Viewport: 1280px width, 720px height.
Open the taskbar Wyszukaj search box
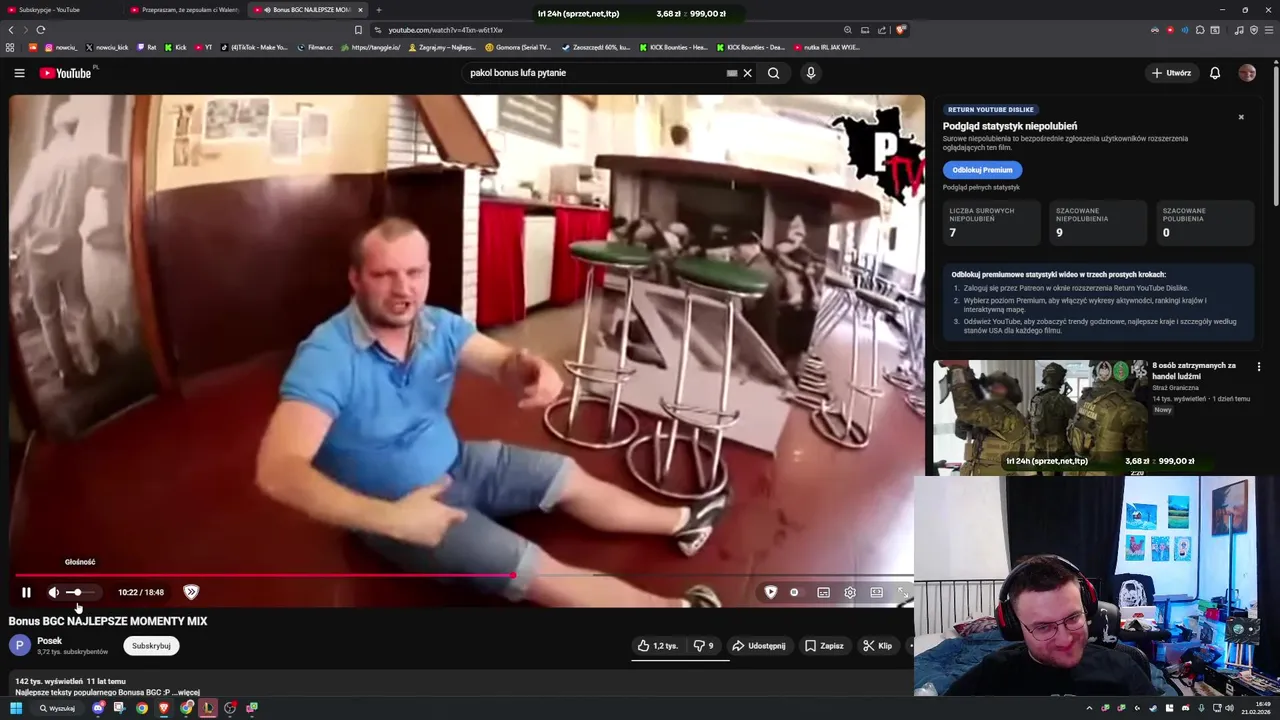click(x=58, y=708)
